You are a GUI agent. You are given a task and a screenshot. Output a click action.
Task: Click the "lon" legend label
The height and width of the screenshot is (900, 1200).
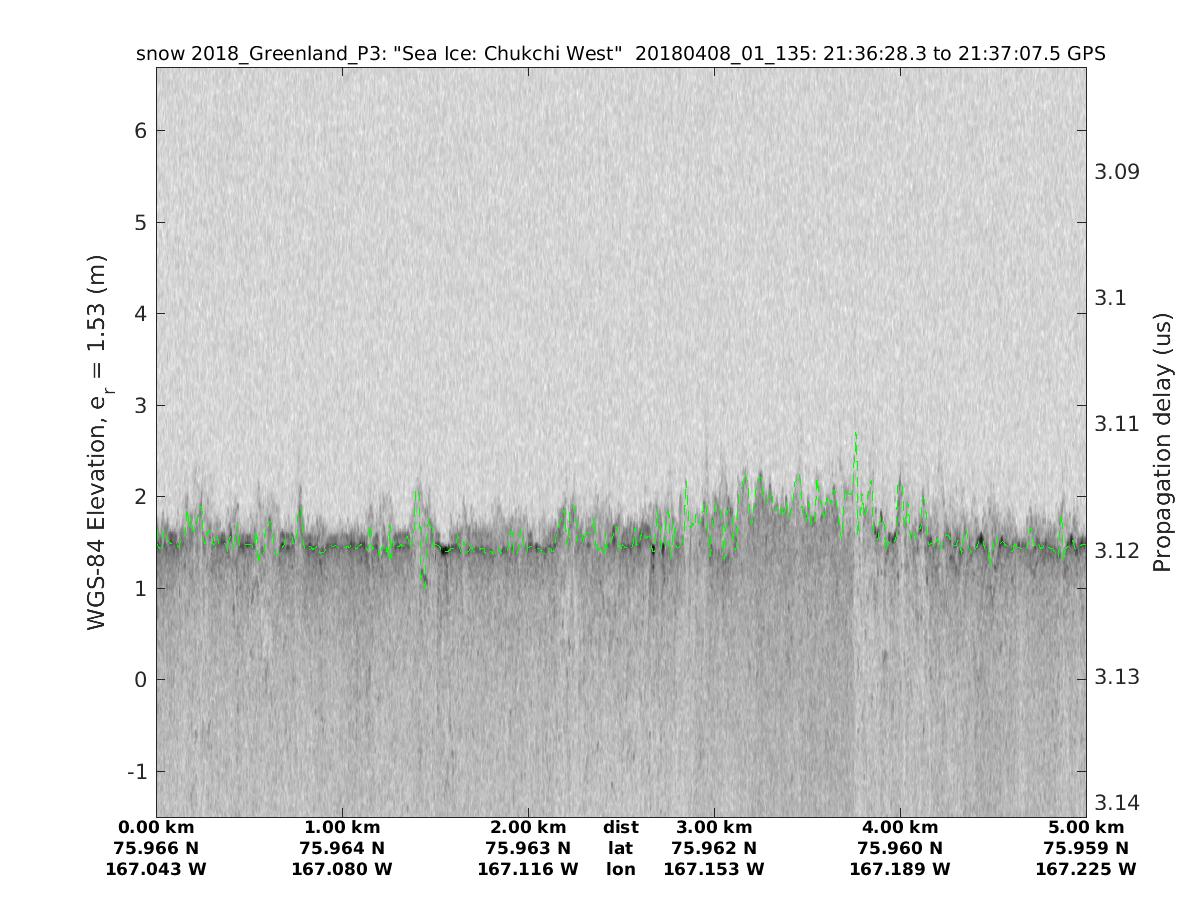pos(621,869)
